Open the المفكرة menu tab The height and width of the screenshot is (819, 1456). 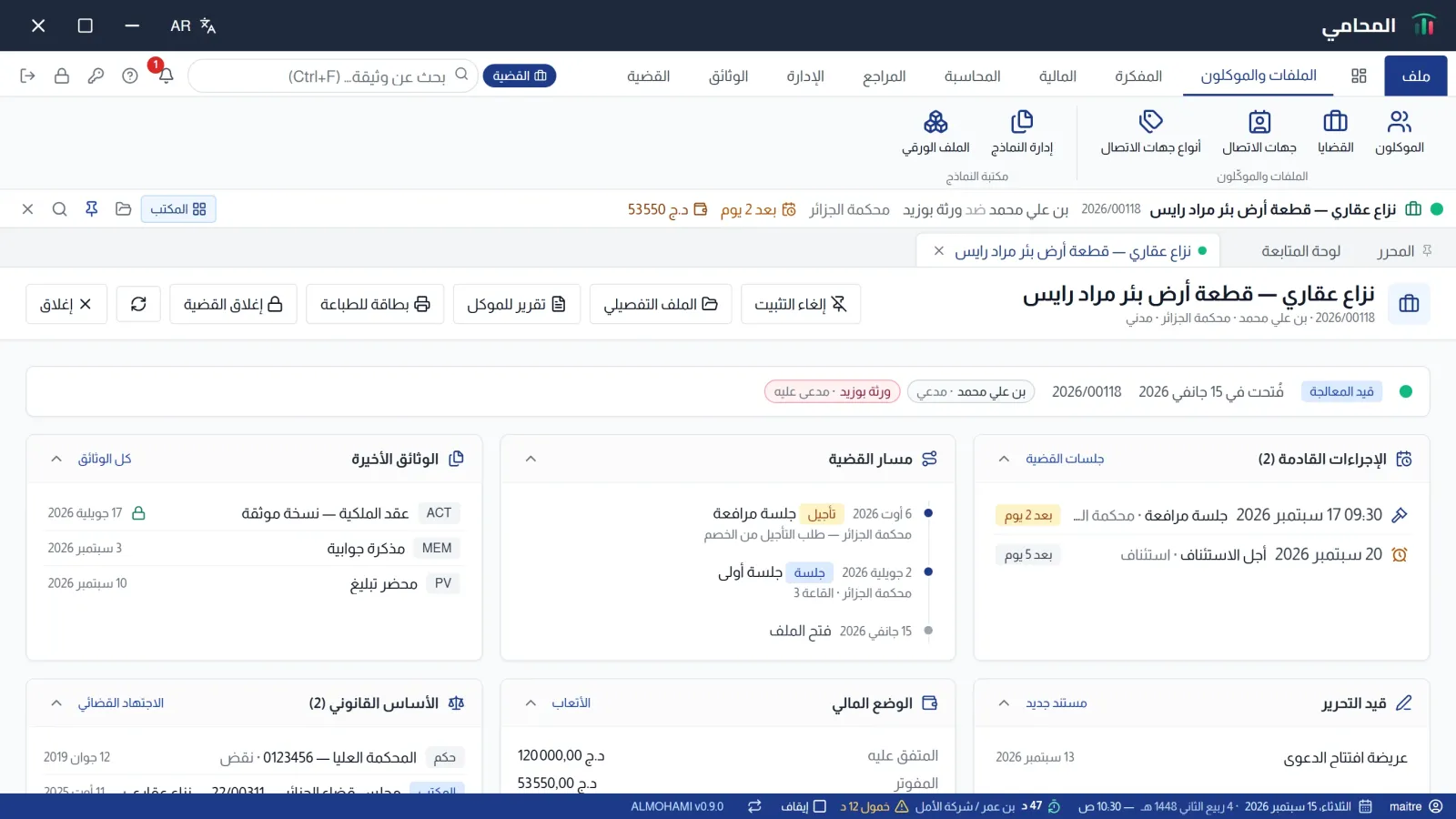pos(1138,76)
